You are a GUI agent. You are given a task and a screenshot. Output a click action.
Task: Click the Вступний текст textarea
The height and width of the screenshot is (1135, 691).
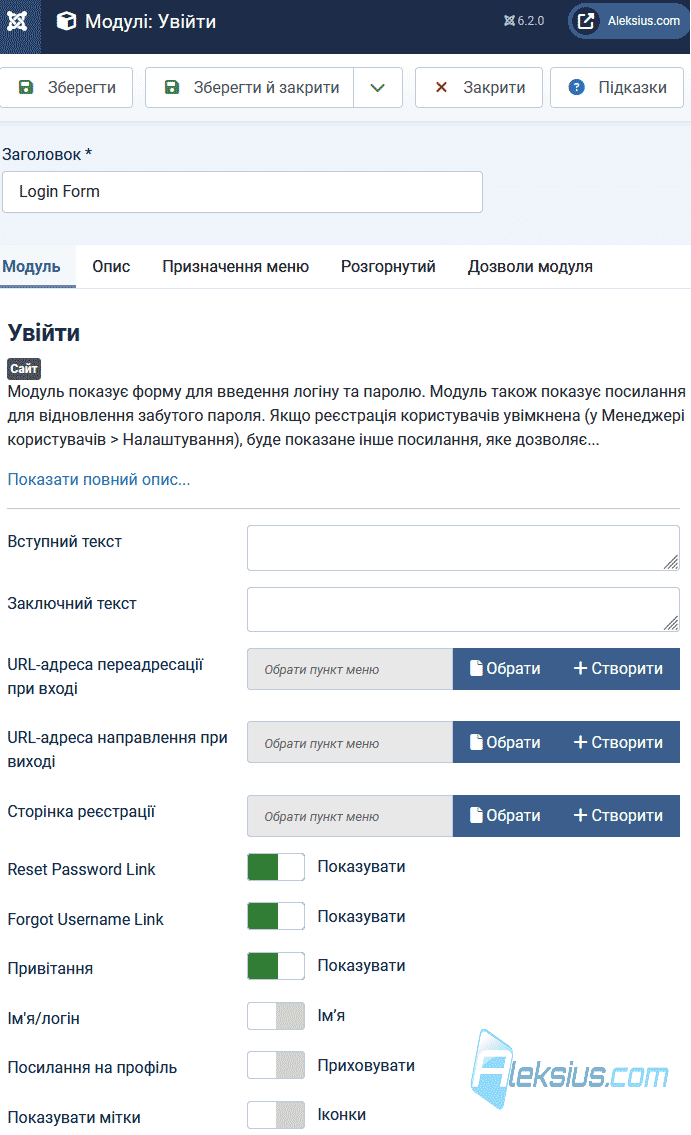[x=463, y=548]
